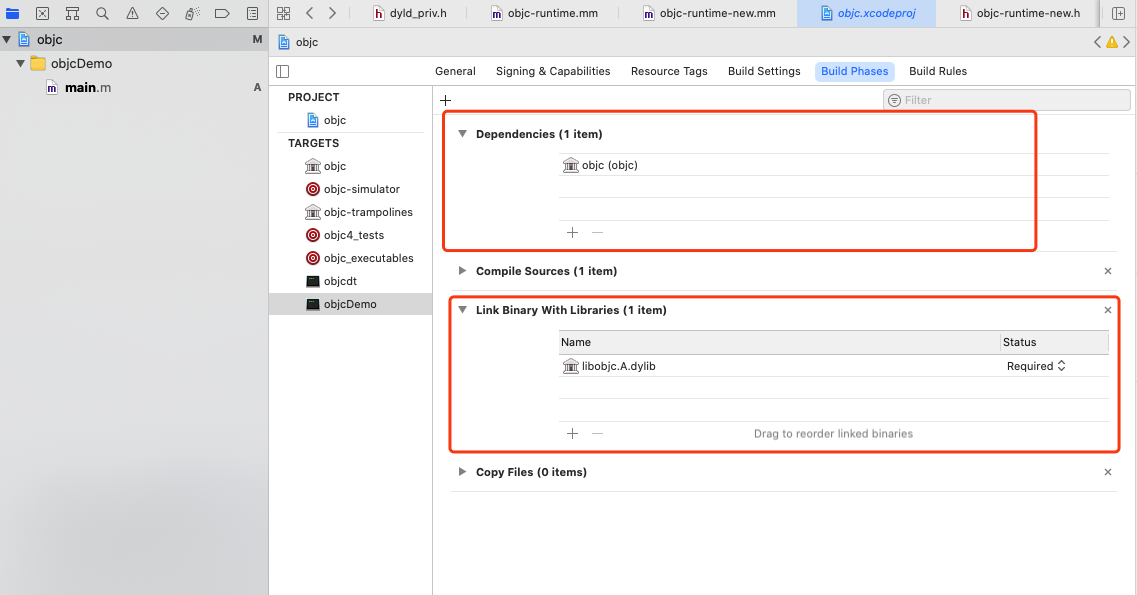Open the Report navigator
Screen dimensions: 1137x595
coord(252,13)
